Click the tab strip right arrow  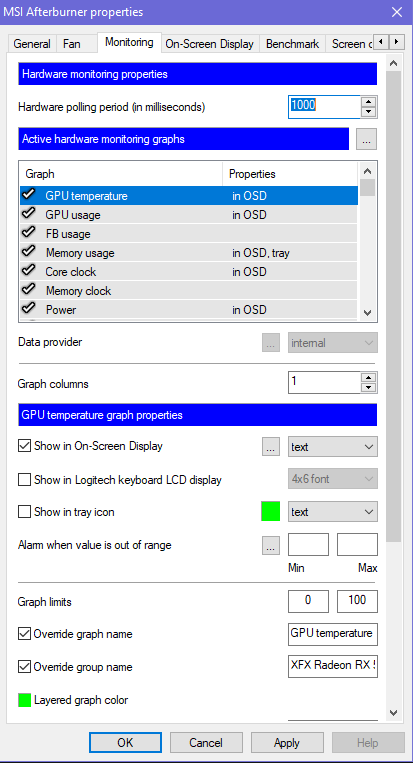point(397,42)
